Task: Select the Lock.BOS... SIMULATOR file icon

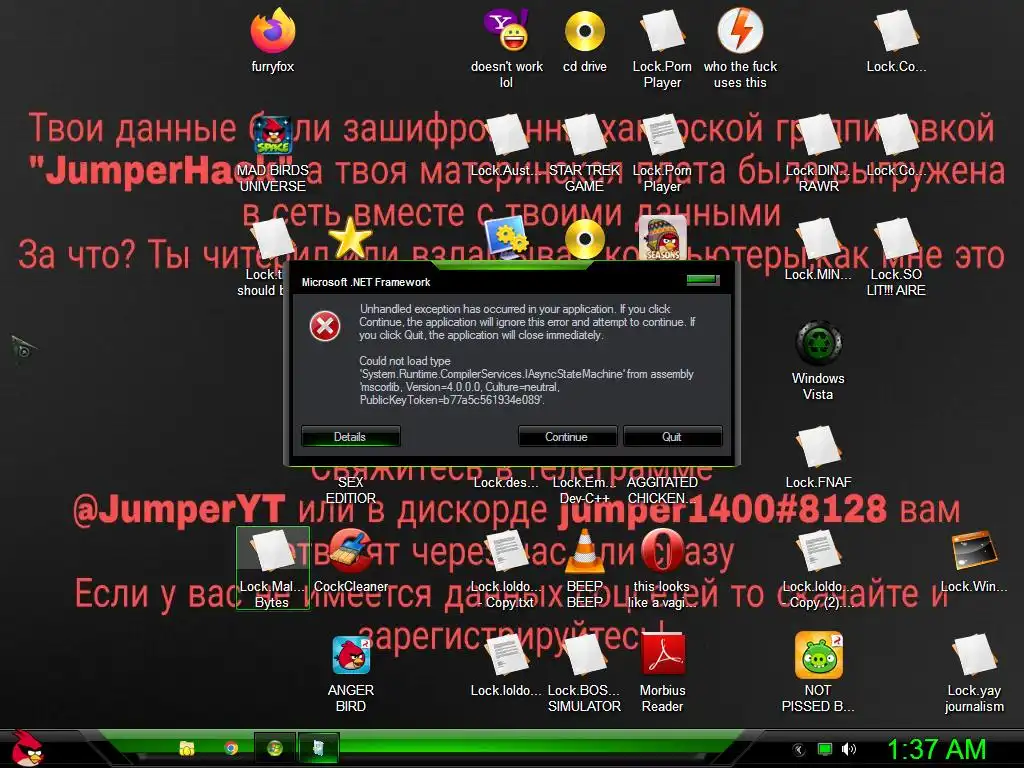Action: [584, 655]
